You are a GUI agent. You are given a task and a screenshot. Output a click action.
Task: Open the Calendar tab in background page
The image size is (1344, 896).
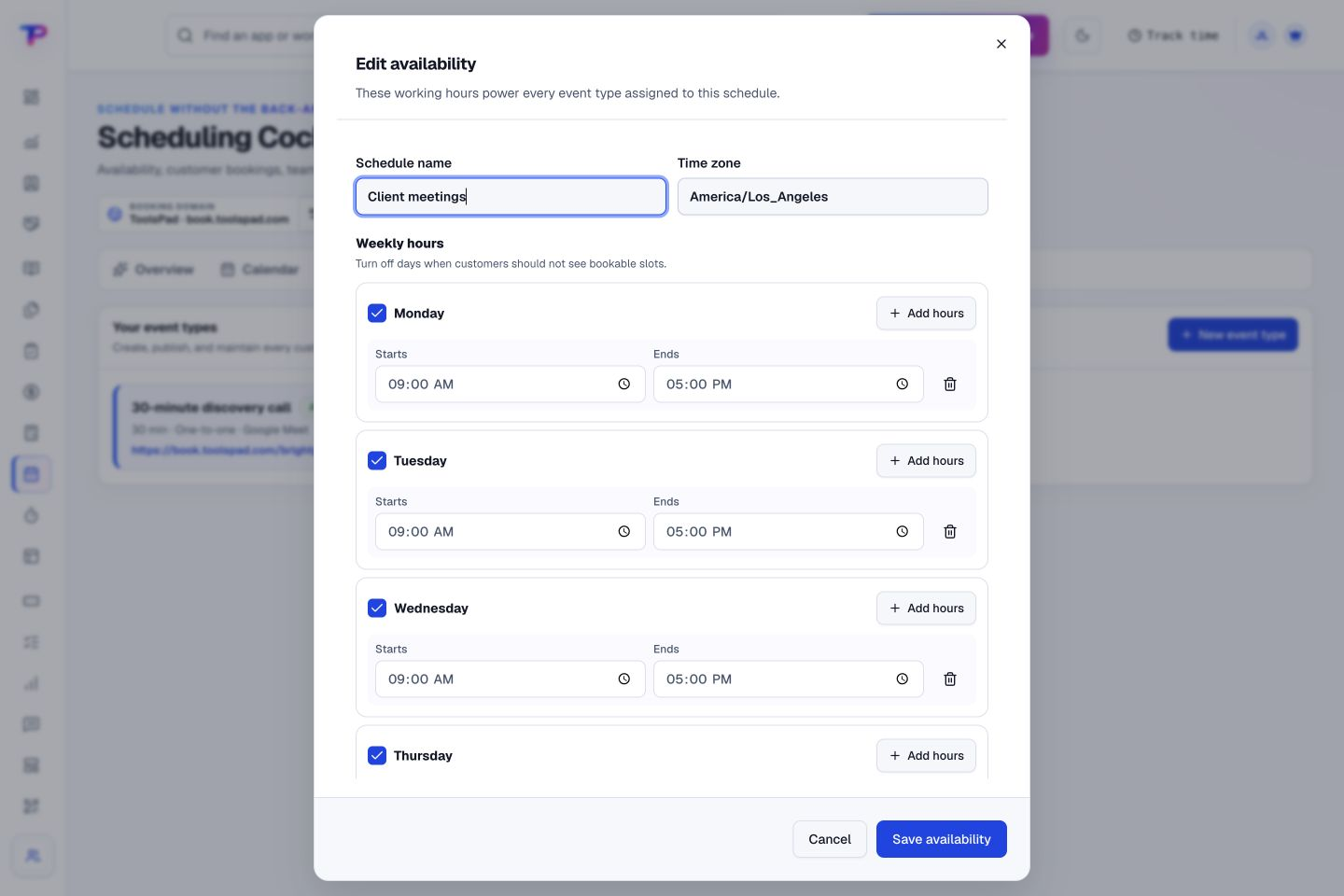pyautogui.click(x=260, y=270)
